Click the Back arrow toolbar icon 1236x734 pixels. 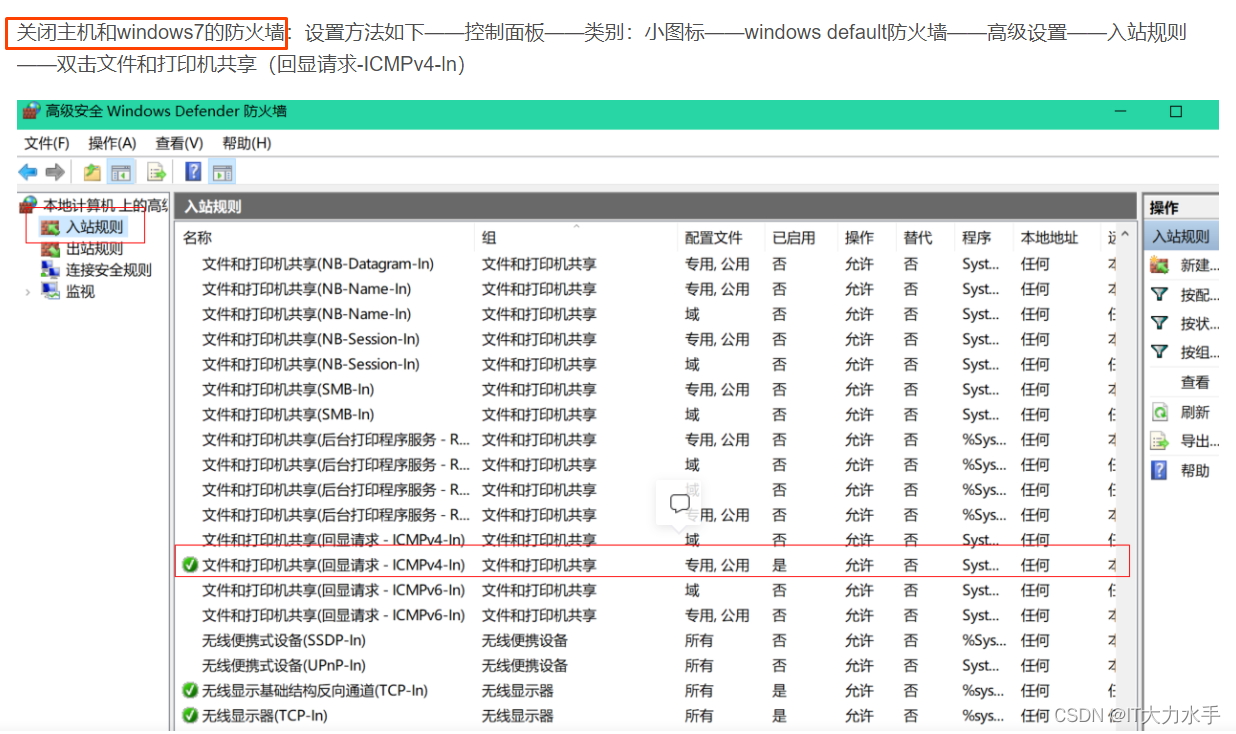tap(28, 172)
